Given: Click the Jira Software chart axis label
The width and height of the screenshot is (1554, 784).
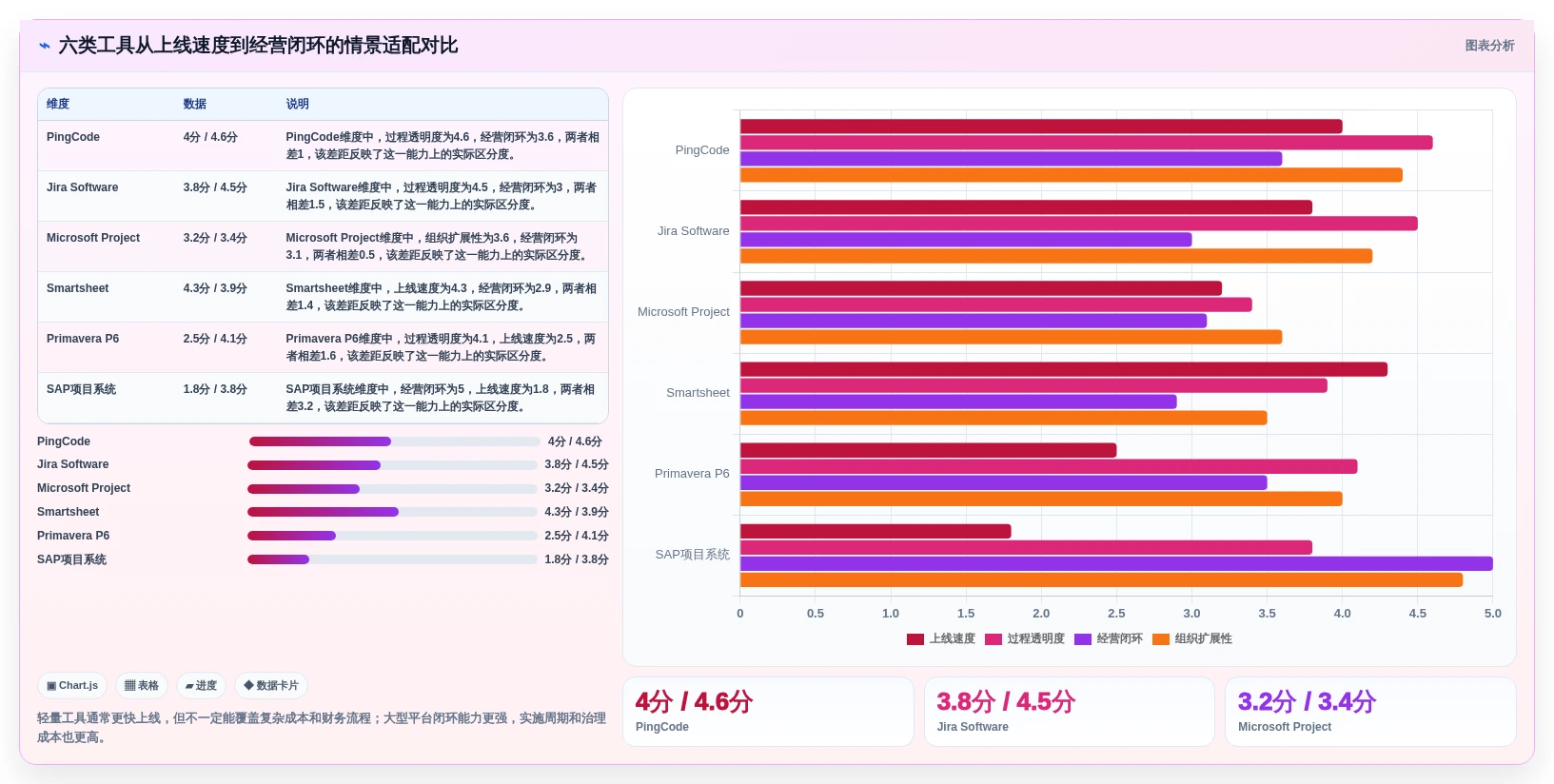Looking at the screenshot, I should 693,231.
